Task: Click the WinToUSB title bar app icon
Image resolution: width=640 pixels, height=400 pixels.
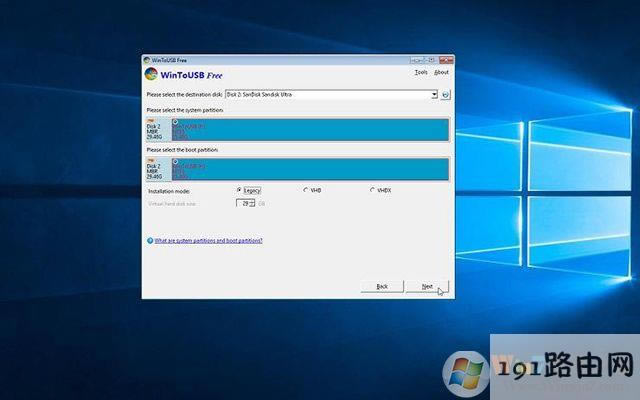Action: [x=148, y=59]
